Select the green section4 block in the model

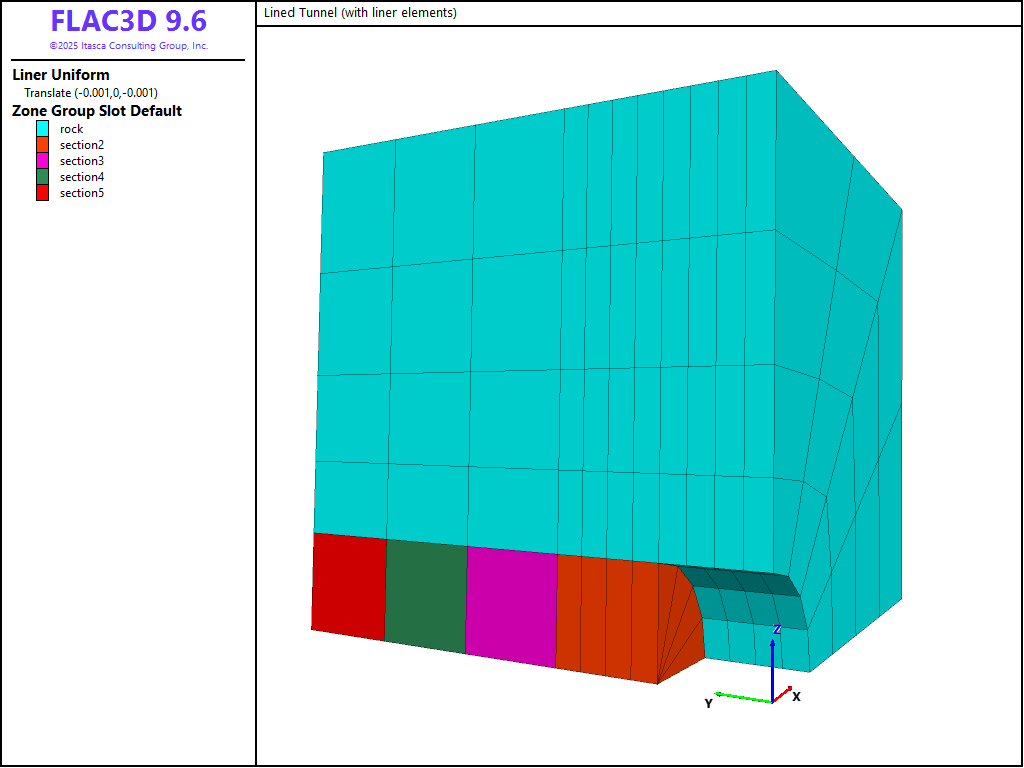tap(425, 596)
